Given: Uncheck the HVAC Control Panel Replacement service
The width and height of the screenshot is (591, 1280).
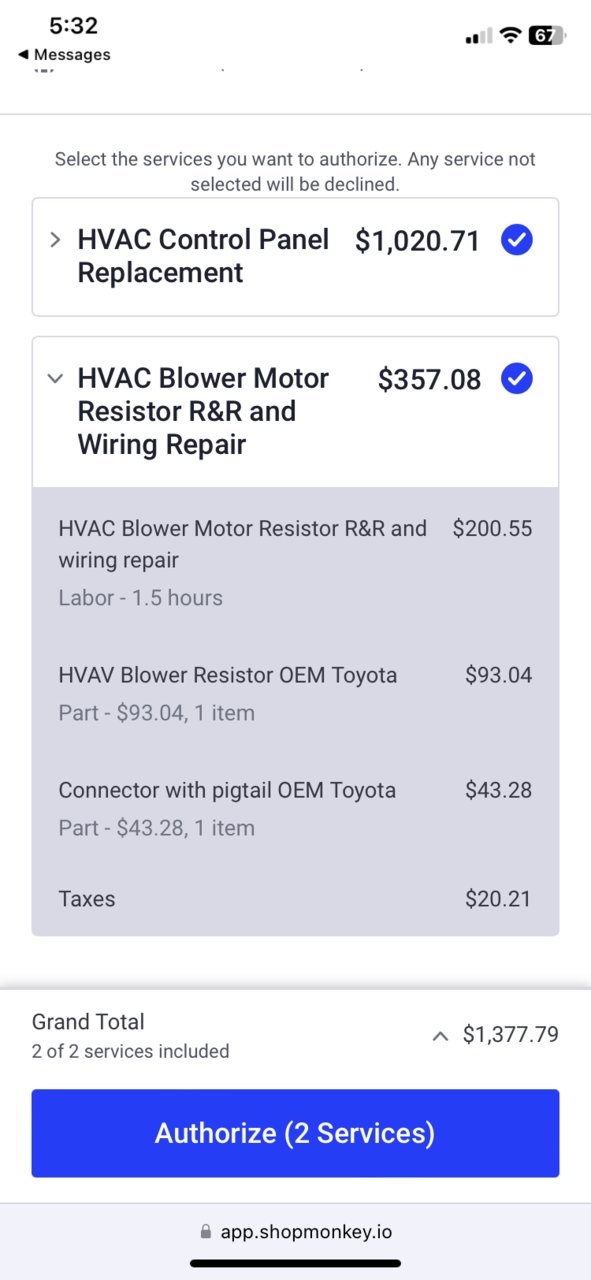Looking at the screenshot, I should [517, 240].
